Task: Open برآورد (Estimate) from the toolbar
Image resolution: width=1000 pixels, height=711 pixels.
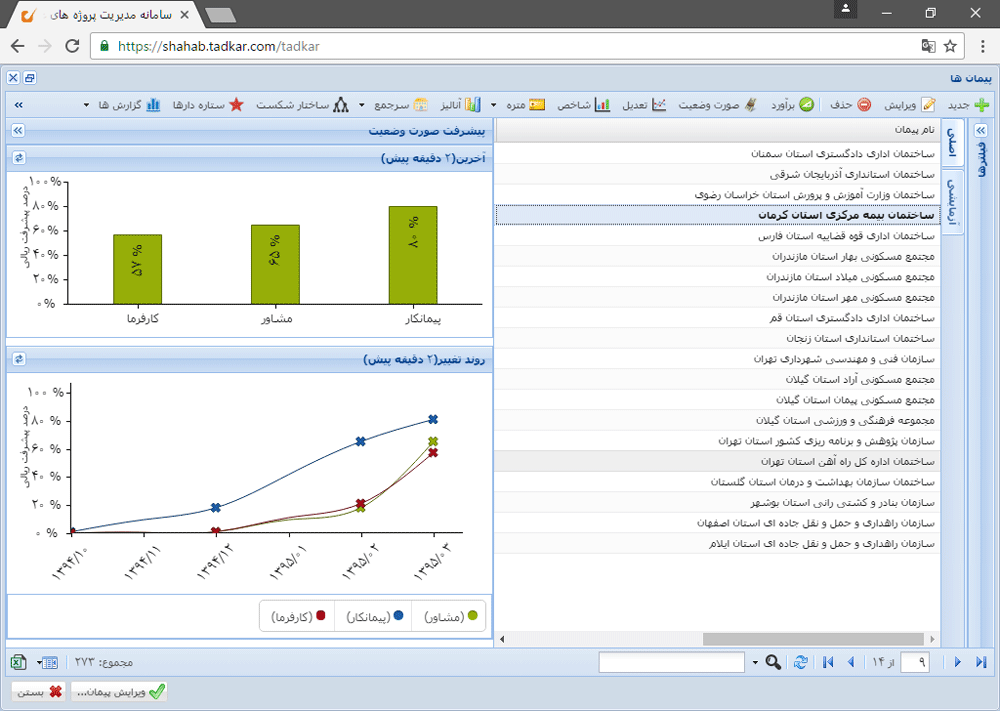Action: 806,105
